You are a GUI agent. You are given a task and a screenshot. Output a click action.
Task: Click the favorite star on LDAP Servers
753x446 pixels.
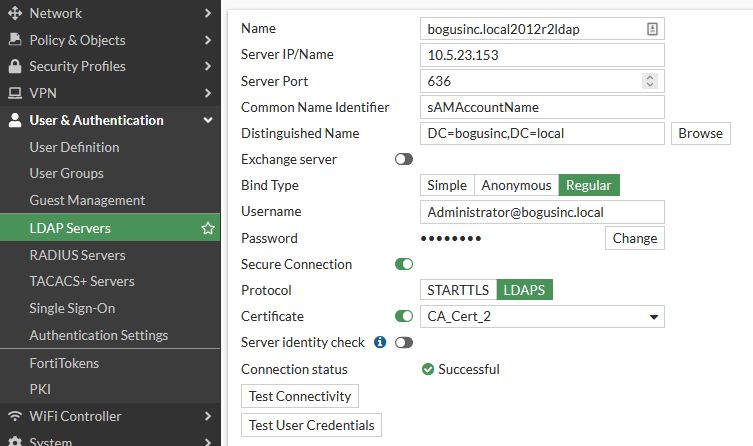[x=208, y=228]
